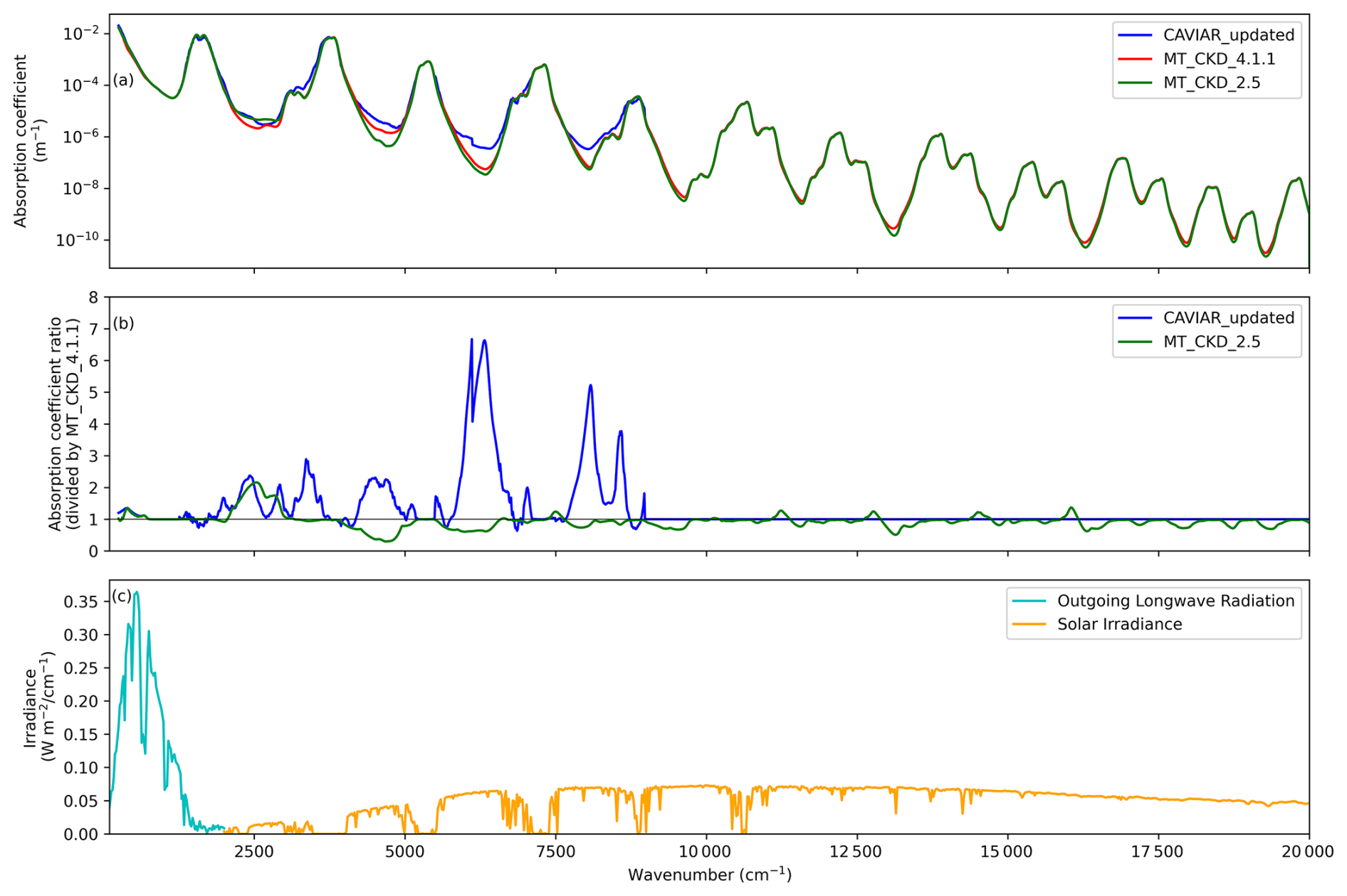Click the red MT_CKD_4.1.1 legend line

point(1134,59)
